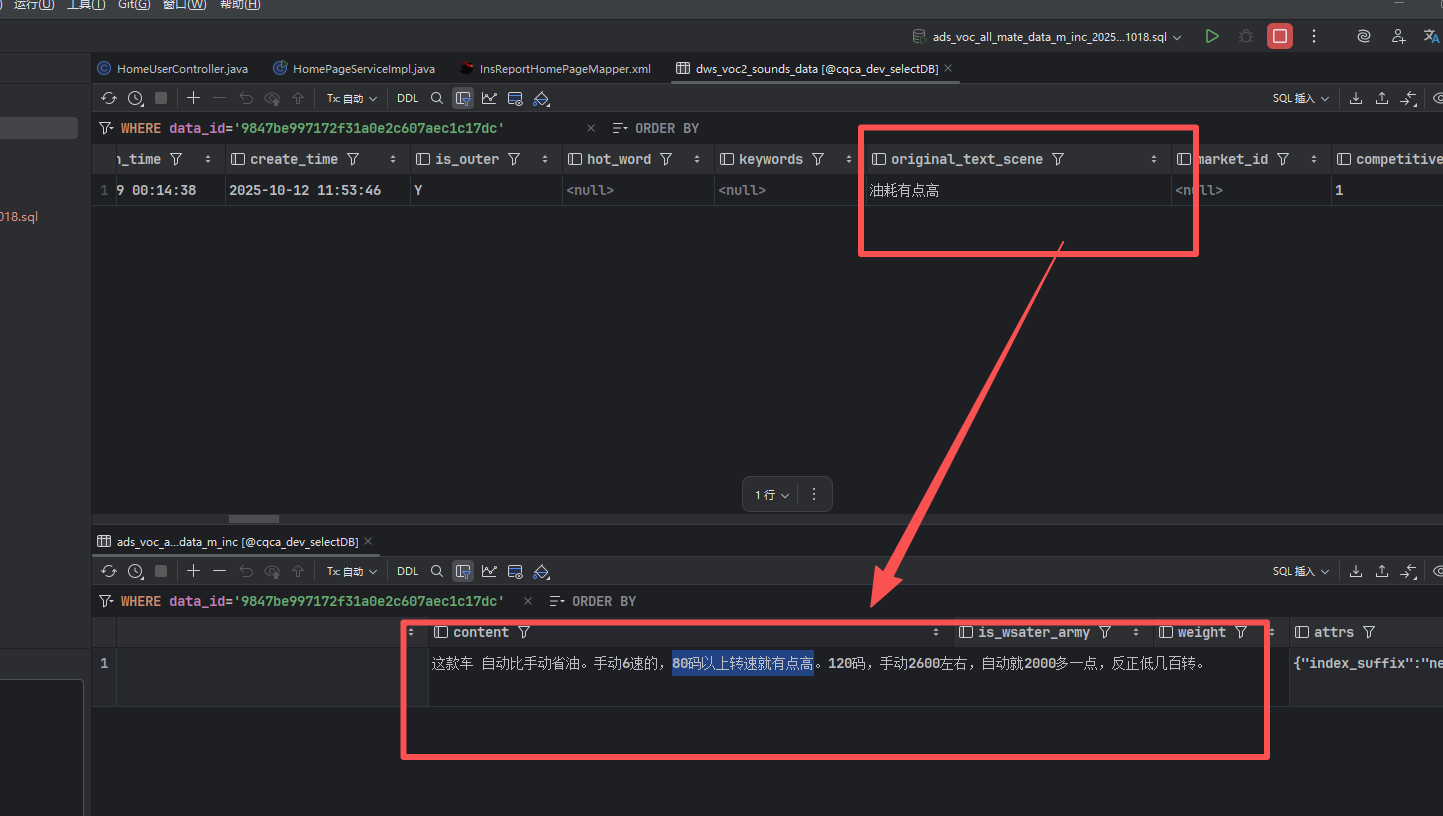Click the horizontal scrollbar of the upper table
Screen dimensions: 1443x816
[253, 519]
